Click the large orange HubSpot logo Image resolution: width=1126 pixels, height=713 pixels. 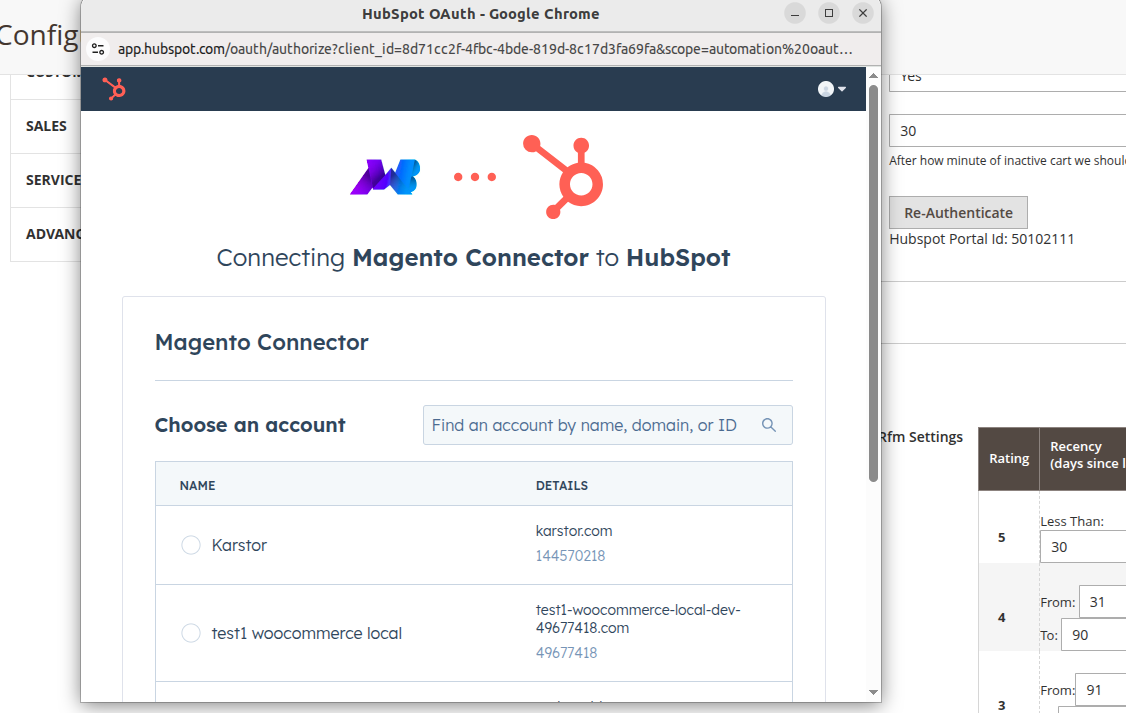tap(564, 177)
